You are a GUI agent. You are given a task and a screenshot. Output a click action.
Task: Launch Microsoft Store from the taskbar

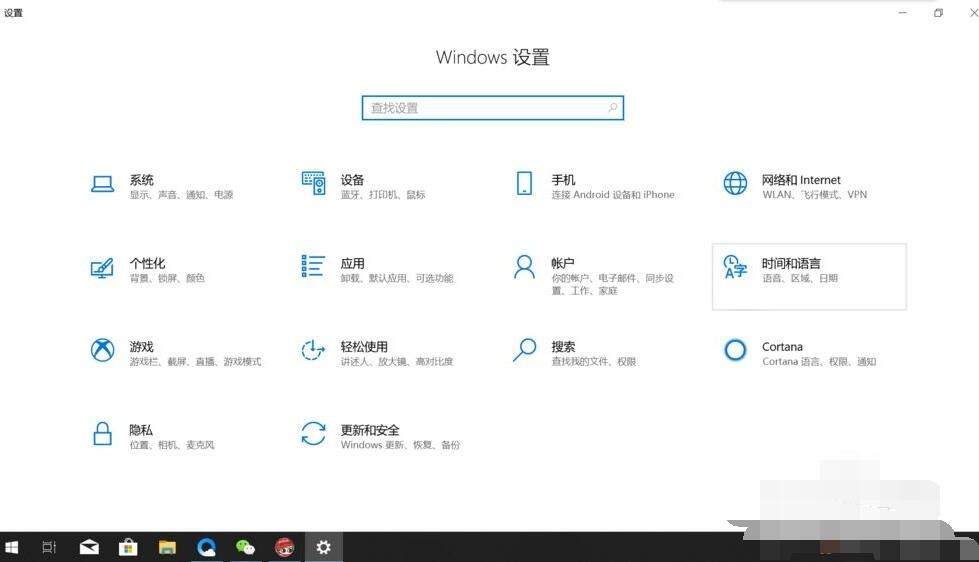click(128, 548)
